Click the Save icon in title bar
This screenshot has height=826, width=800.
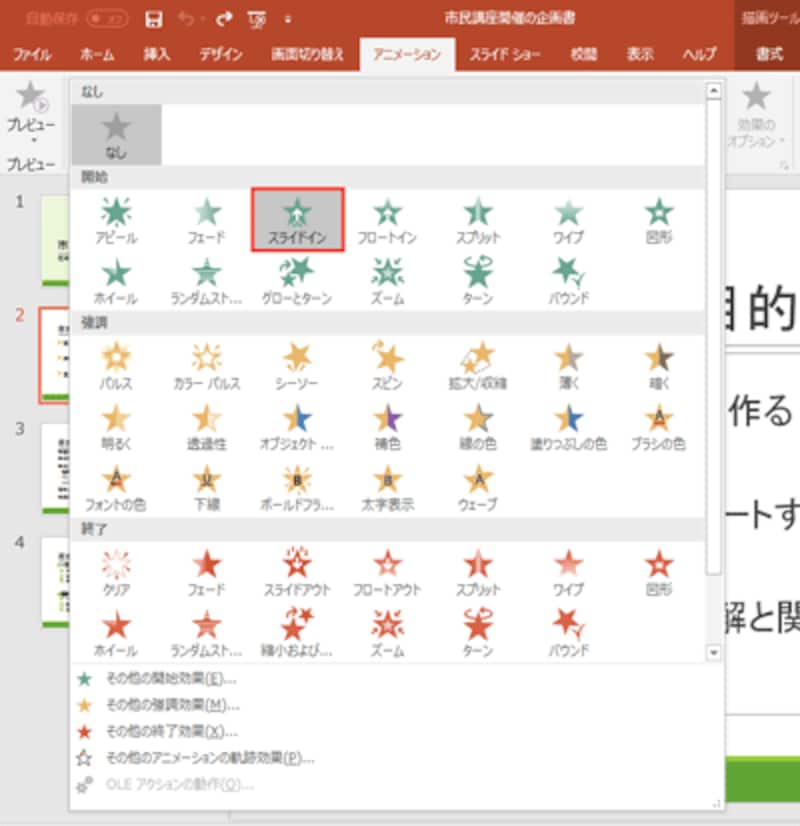coord(154,19)
